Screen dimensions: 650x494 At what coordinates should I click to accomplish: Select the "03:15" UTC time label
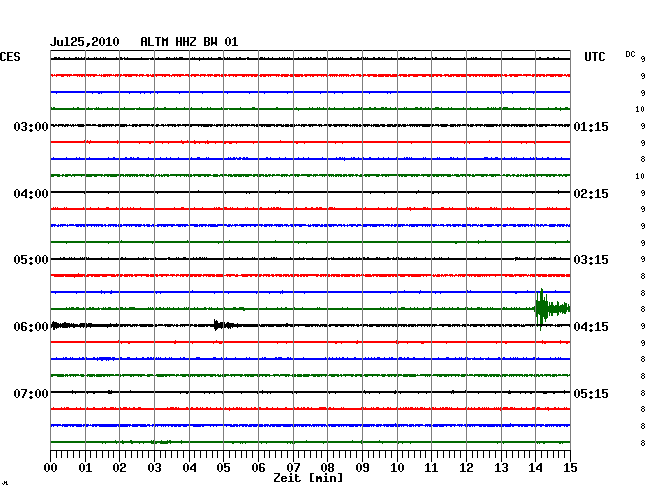(x=591, y=260)
